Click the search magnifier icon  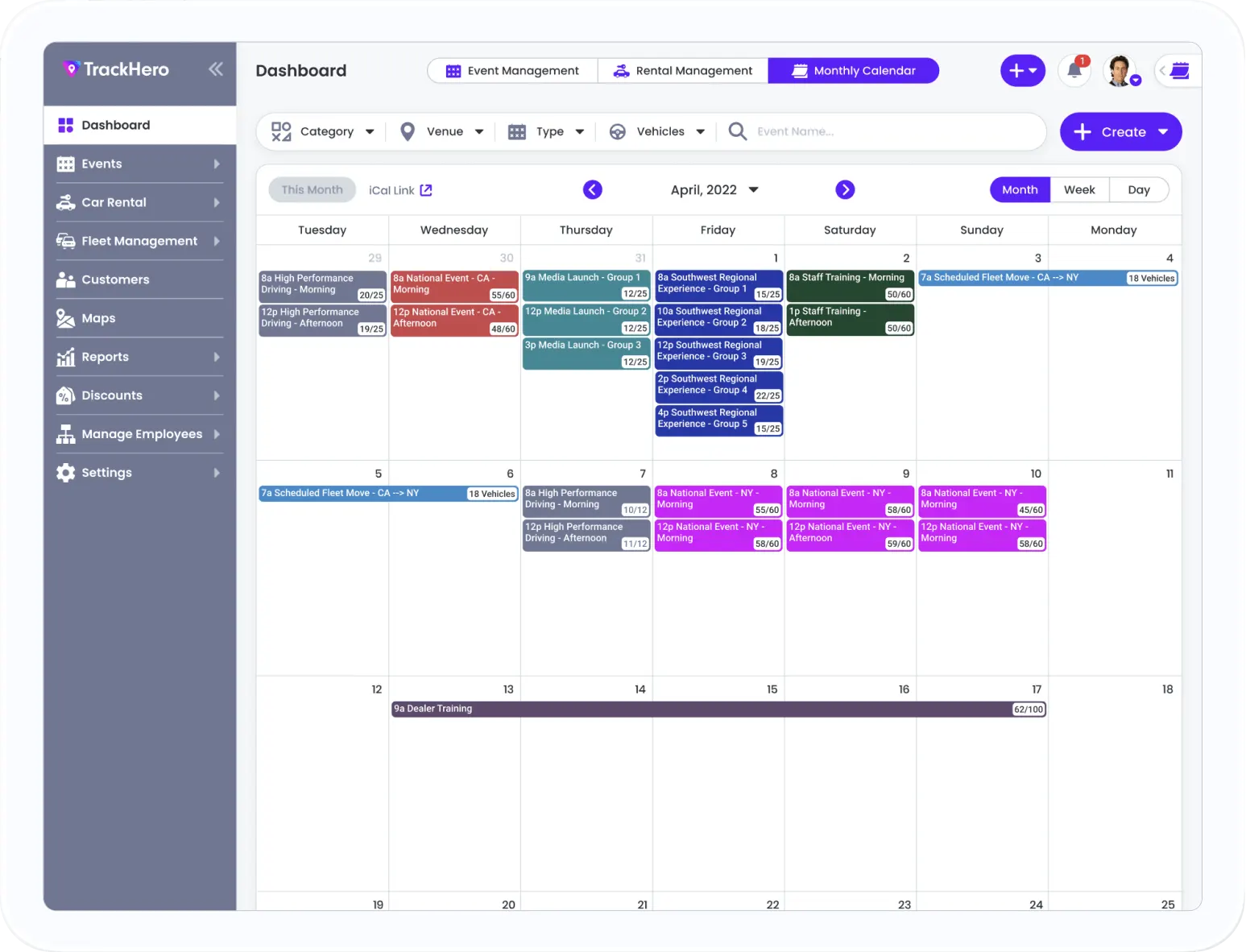[737, 131]
